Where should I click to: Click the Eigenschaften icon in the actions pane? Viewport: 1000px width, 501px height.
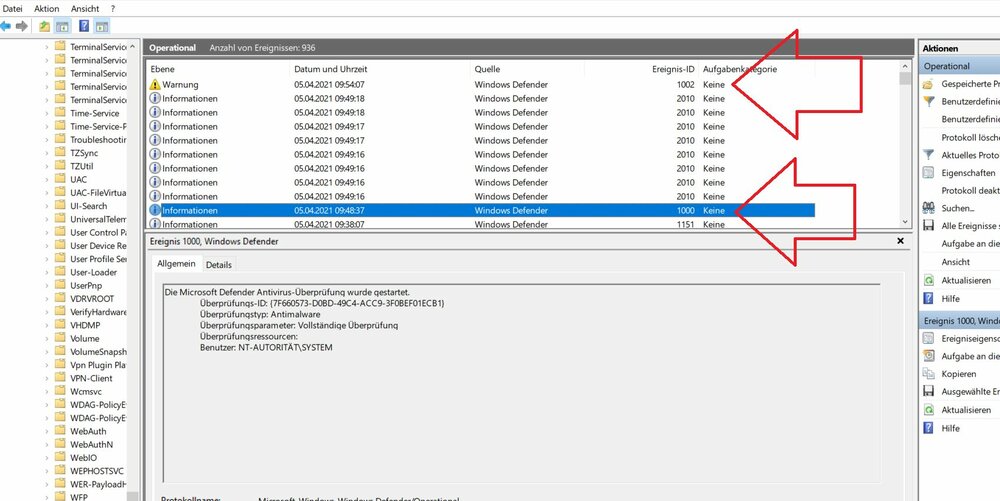coord(929,173)
